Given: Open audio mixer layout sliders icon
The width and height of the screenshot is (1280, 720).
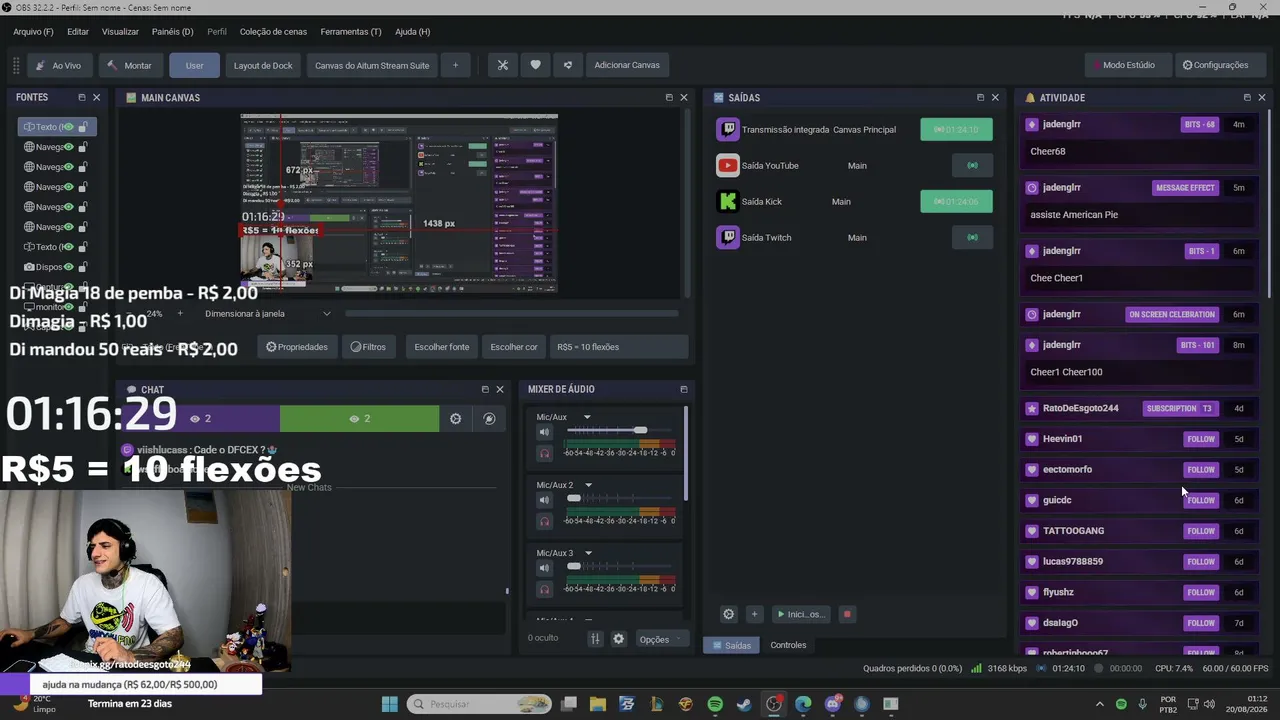Looking at the screenshot, I should (x=595, y=639).
